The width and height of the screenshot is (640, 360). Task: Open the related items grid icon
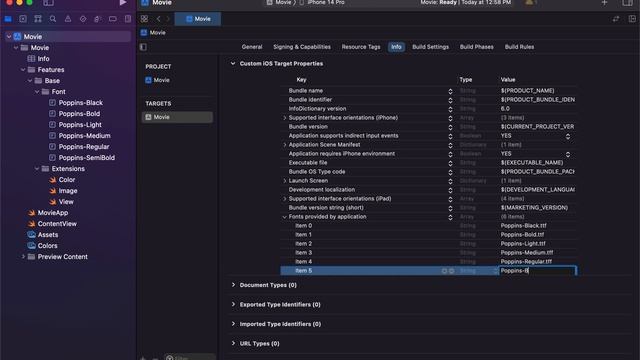click(144, 19)
